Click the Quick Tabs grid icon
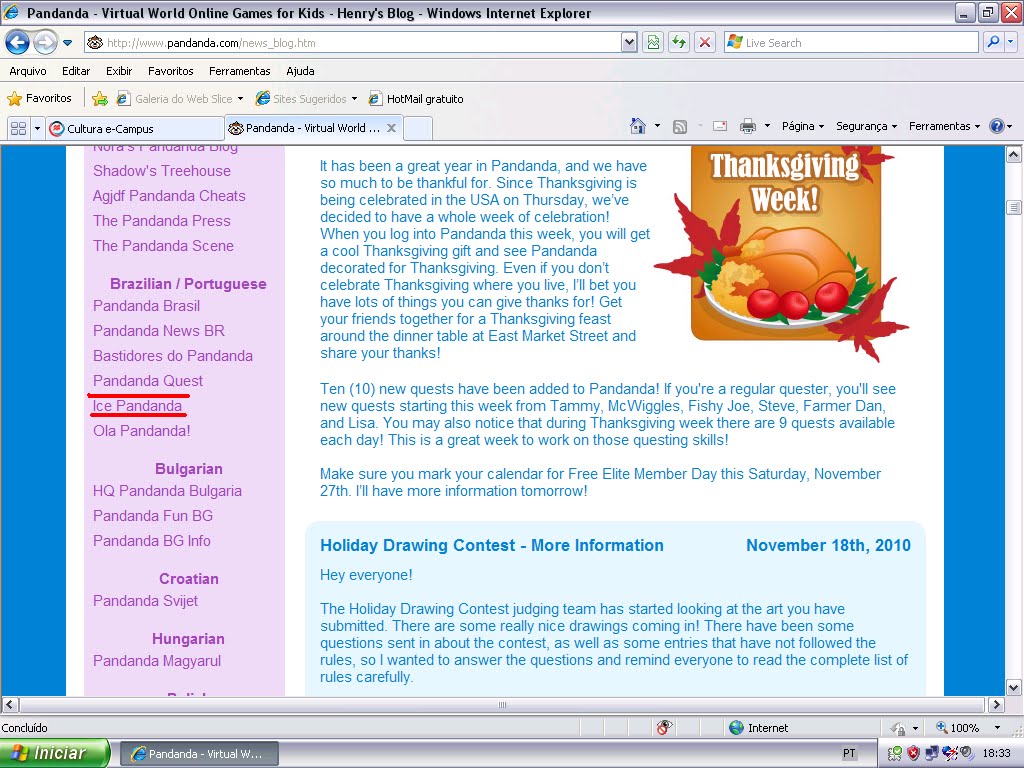The image size is (1024, 768). tap(18, 129)
